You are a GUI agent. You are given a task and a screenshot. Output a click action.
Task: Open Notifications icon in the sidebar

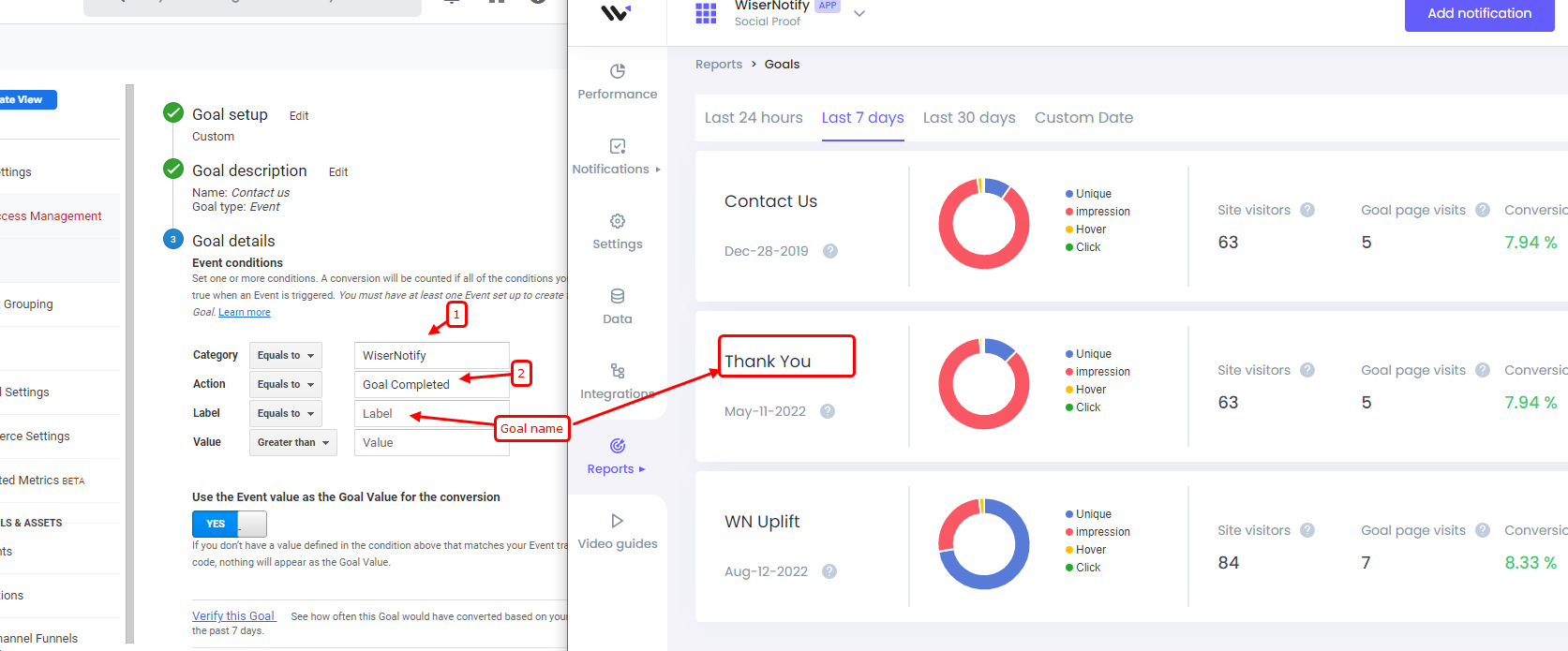coord(618,146)
